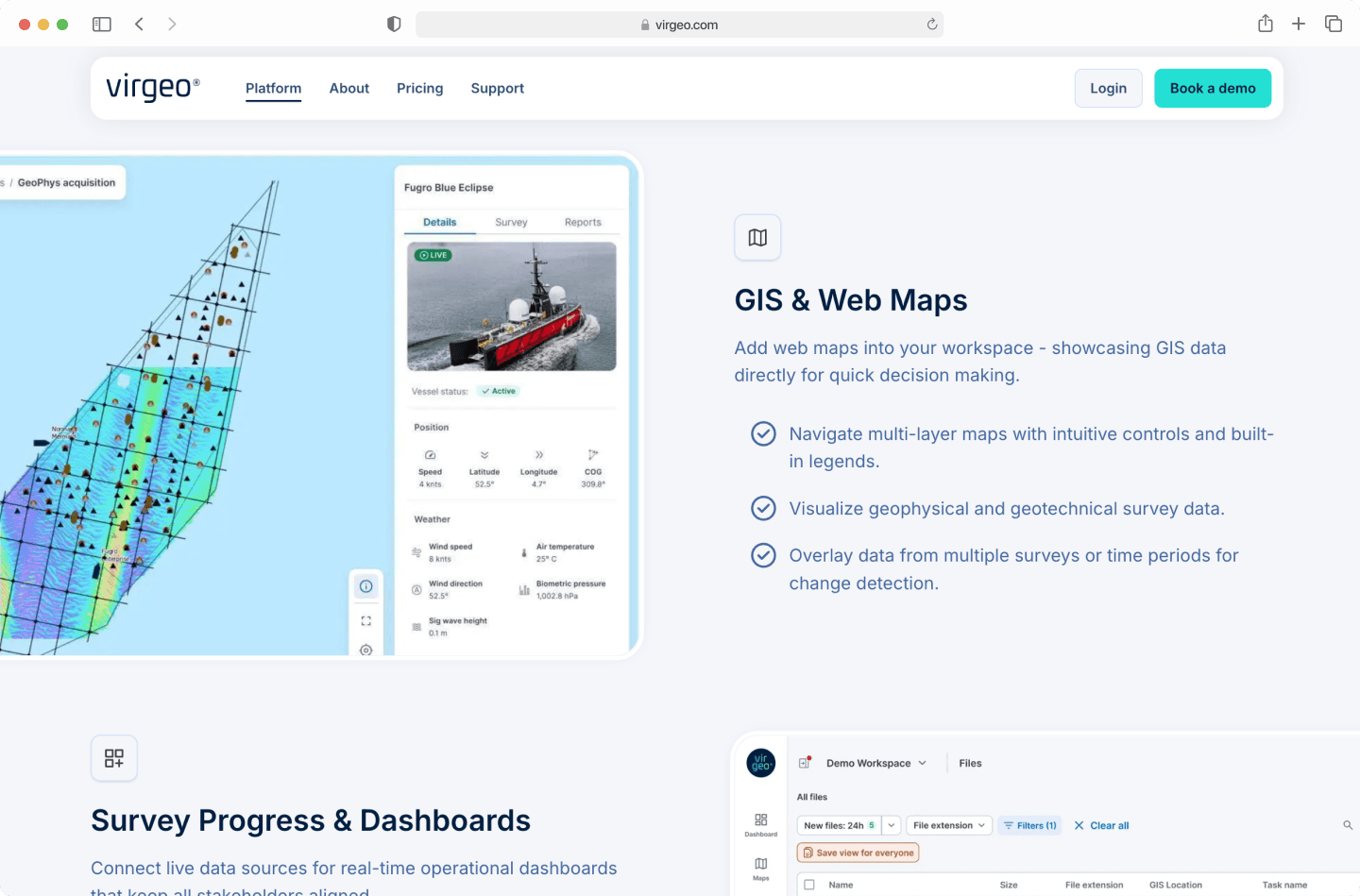Click the GIS & Web Maps heading
1360x896 pixels.
tap(851, 300)
